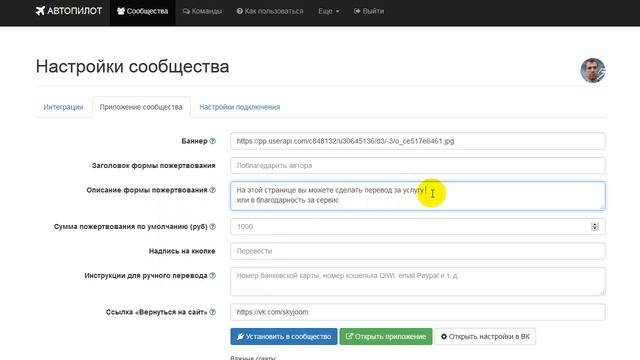Click the sign-out icon before Выйти
The image size is (640, 360).
click(x=357, y=11)
